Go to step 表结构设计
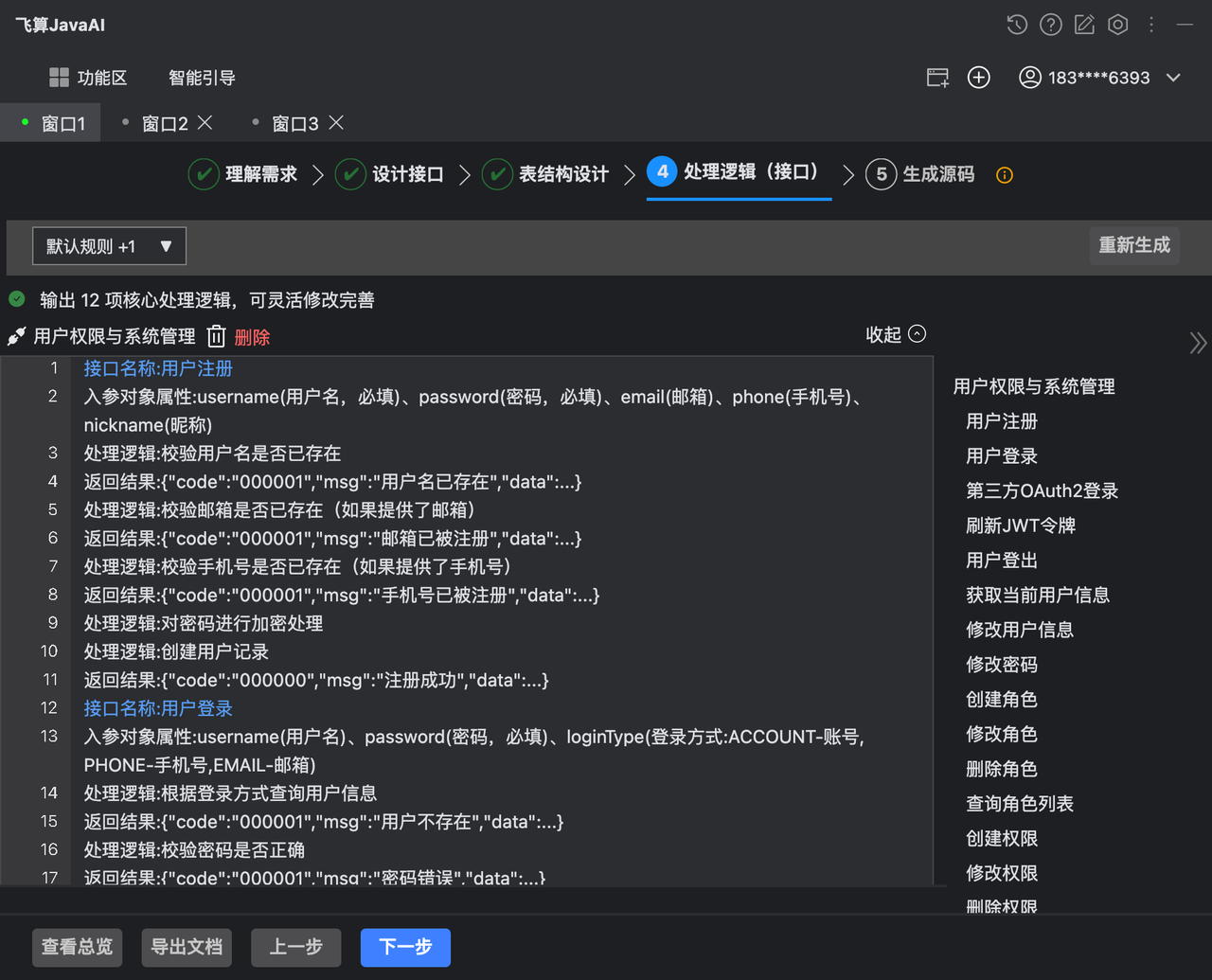This screenshot has width=1212, height=980. pyautogui.click(x=545, y=174)
